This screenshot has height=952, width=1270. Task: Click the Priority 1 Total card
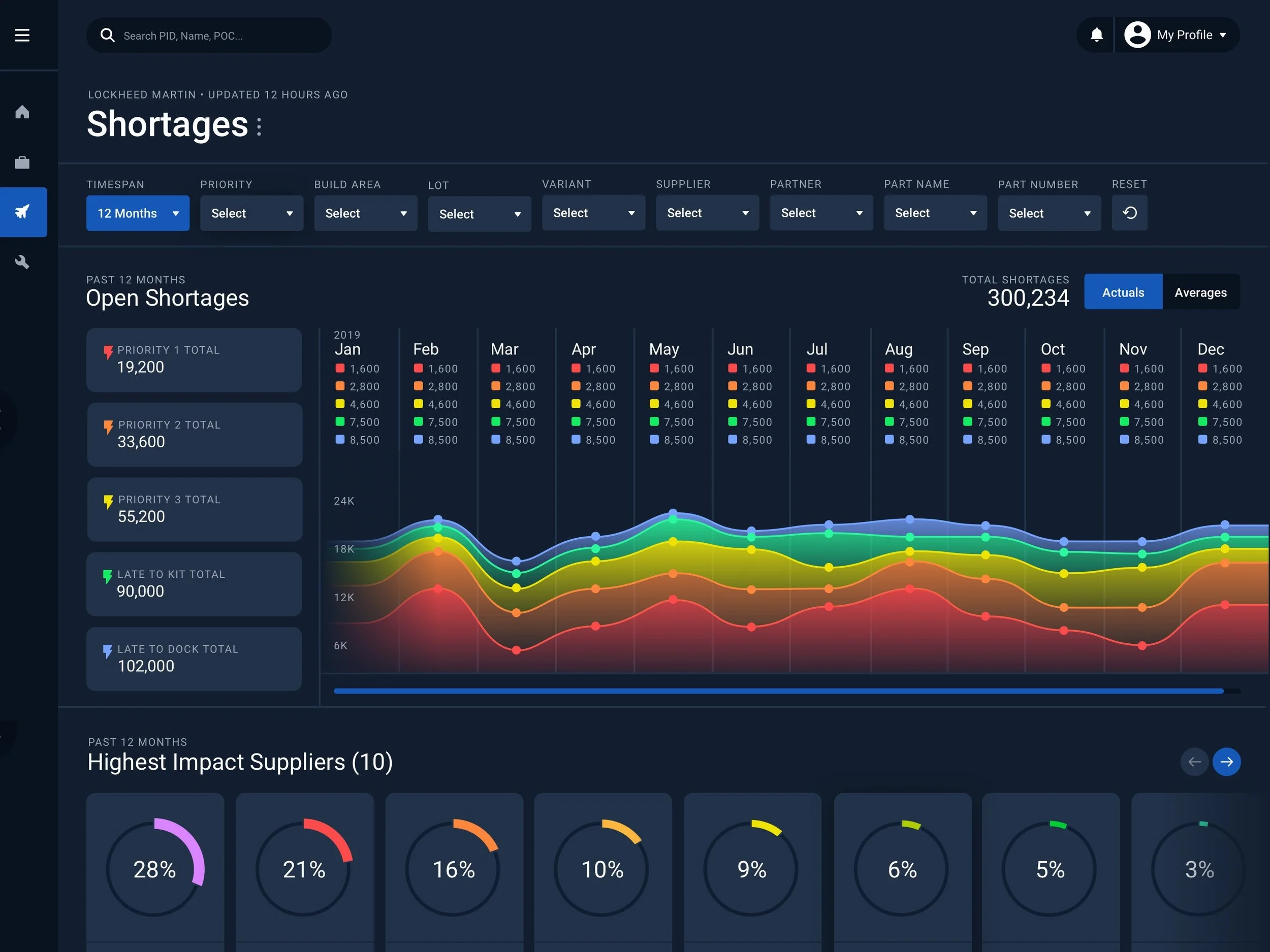[x=194, y=360]
